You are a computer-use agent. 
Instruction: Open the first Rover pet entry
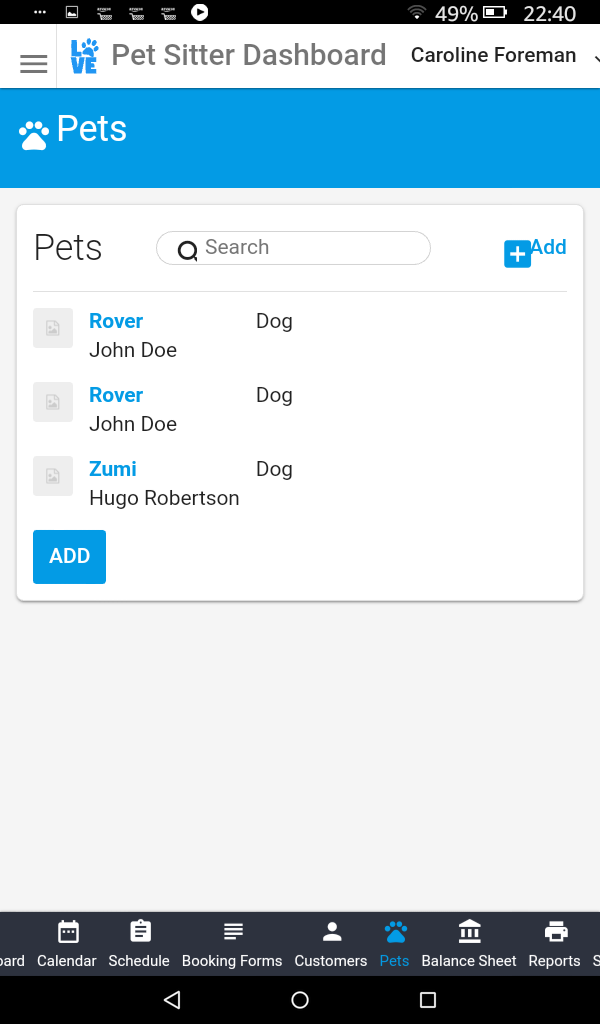[x=116, y=321]
